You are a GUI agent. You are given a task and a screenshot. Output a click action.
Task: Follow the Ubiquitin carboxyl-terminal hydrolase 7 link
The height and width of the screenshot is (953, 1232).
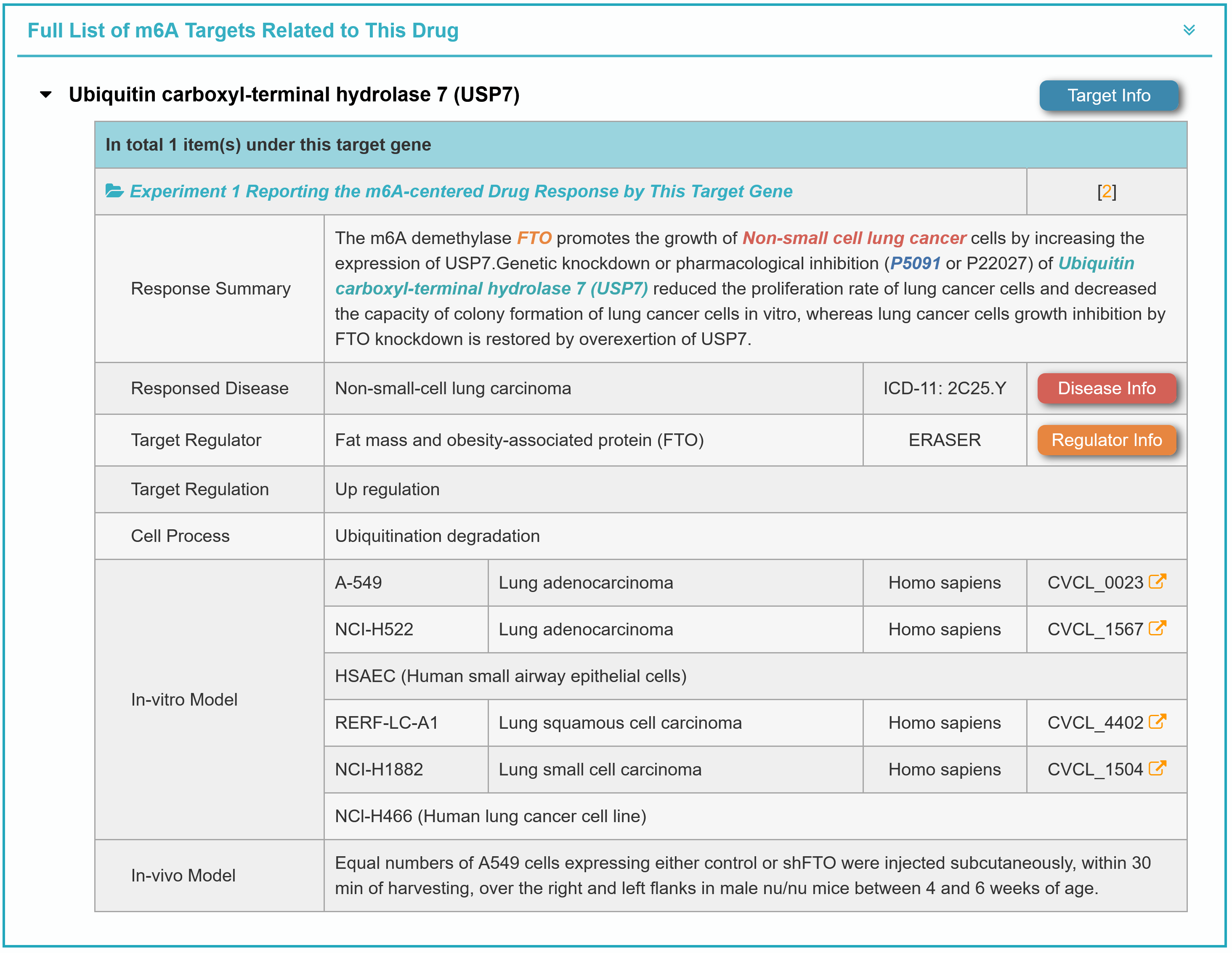pyautogui.click(x=491, y=289)
